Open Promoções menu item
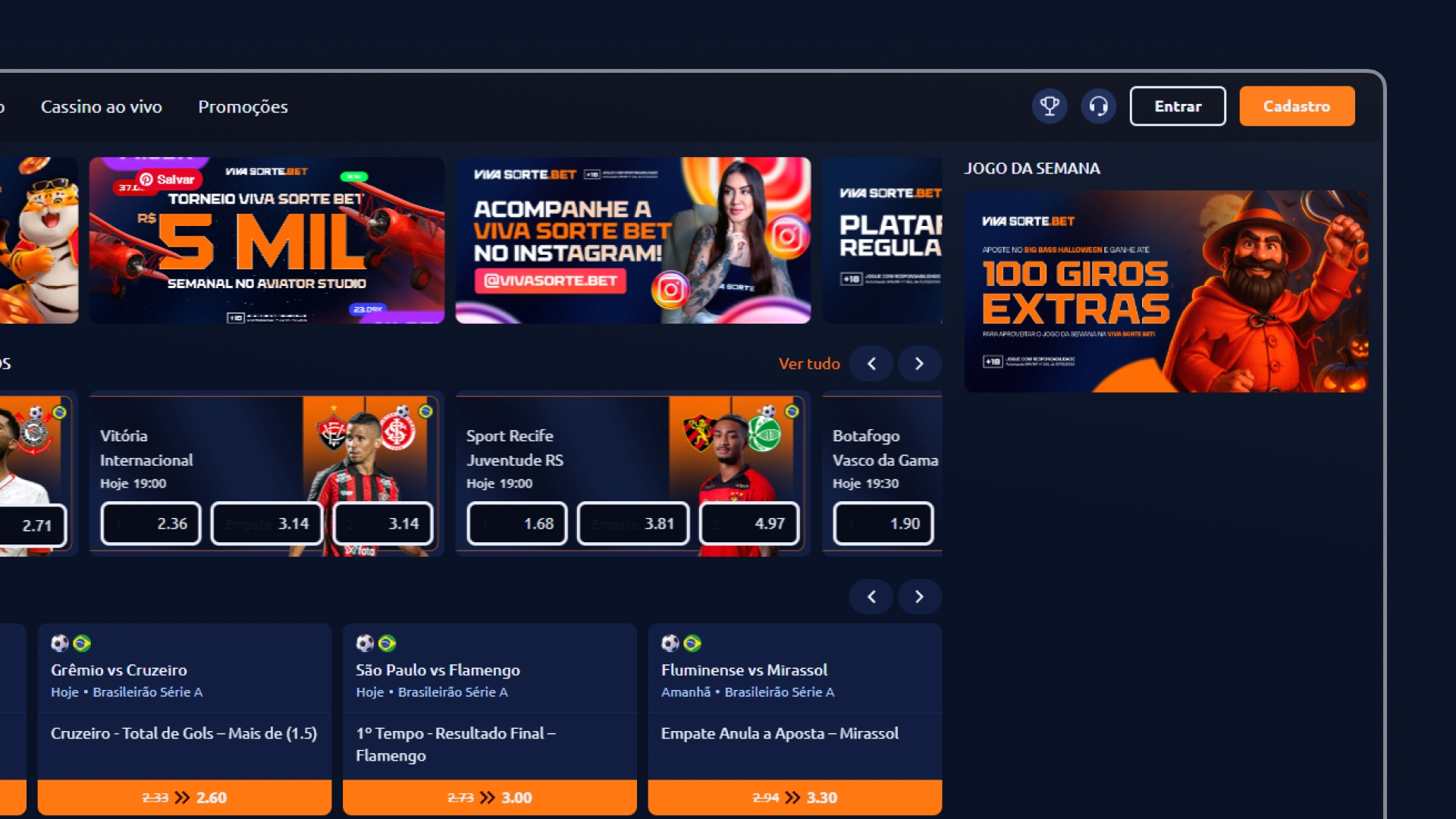Viewport: 1456px width, 819px height. tap(243, 107)
